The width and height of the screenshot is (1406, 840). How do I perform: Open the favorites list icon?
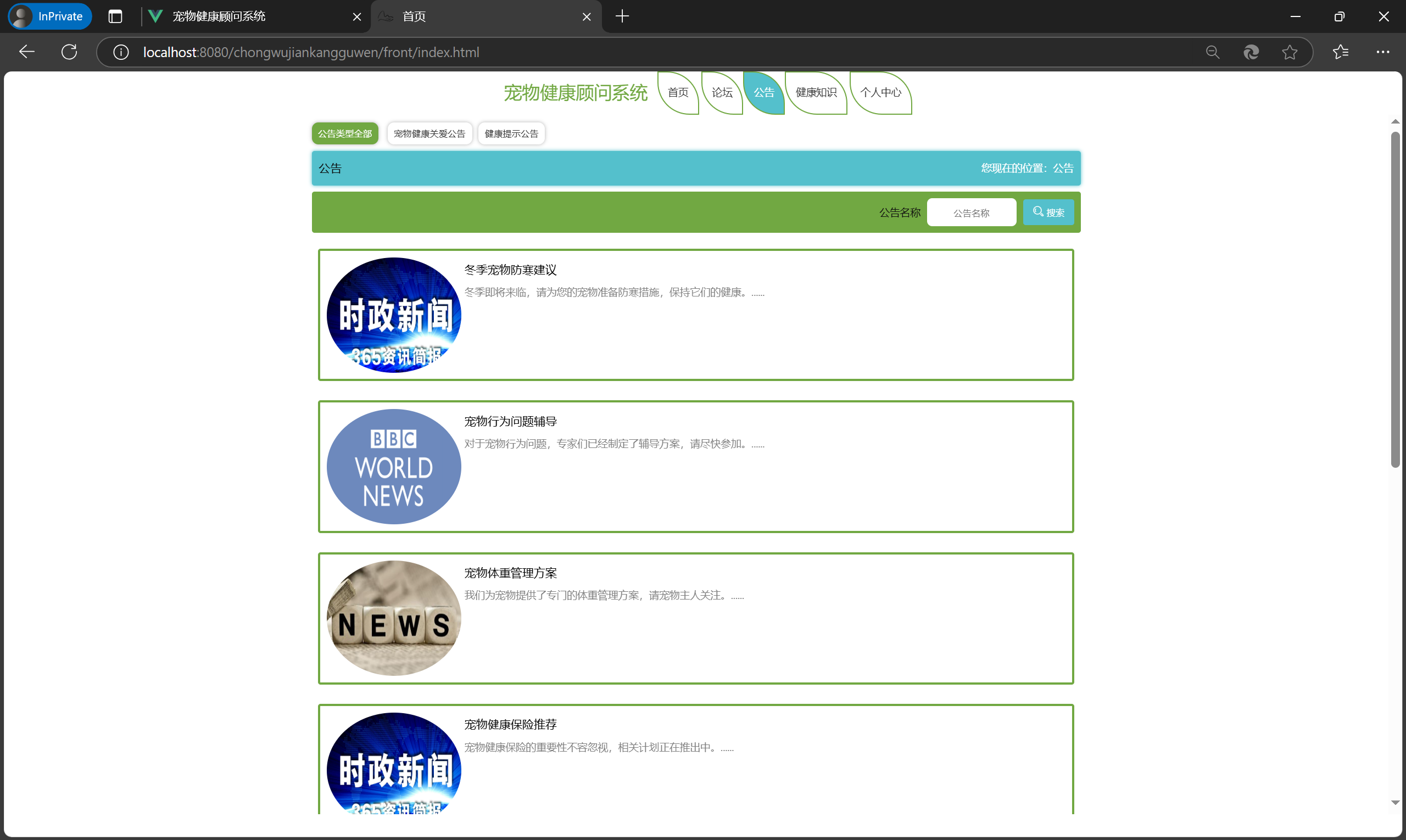coord(1340,52)
